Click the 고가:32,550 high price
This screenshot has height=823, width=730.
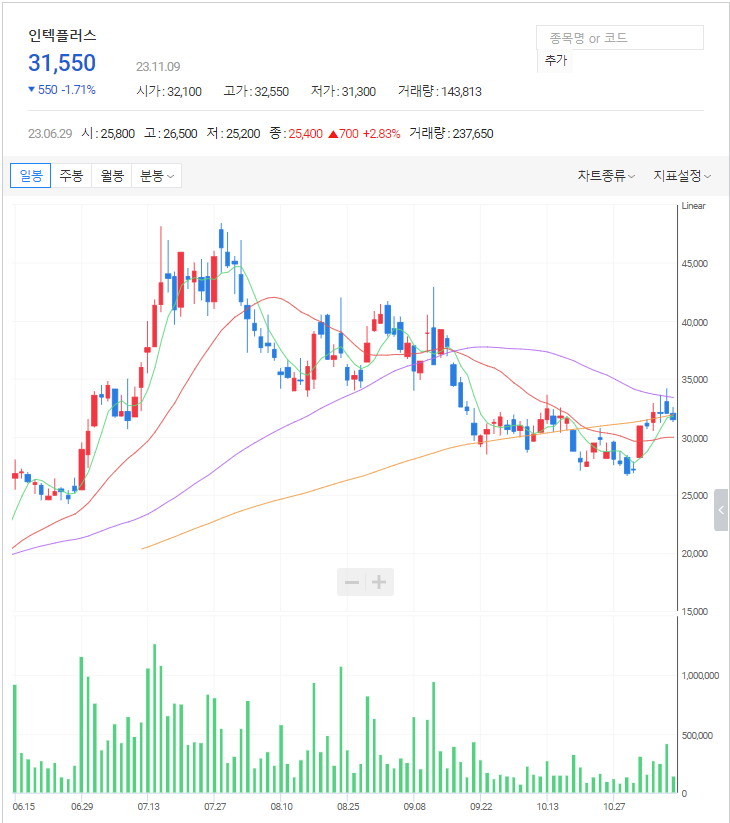[256, 91]
